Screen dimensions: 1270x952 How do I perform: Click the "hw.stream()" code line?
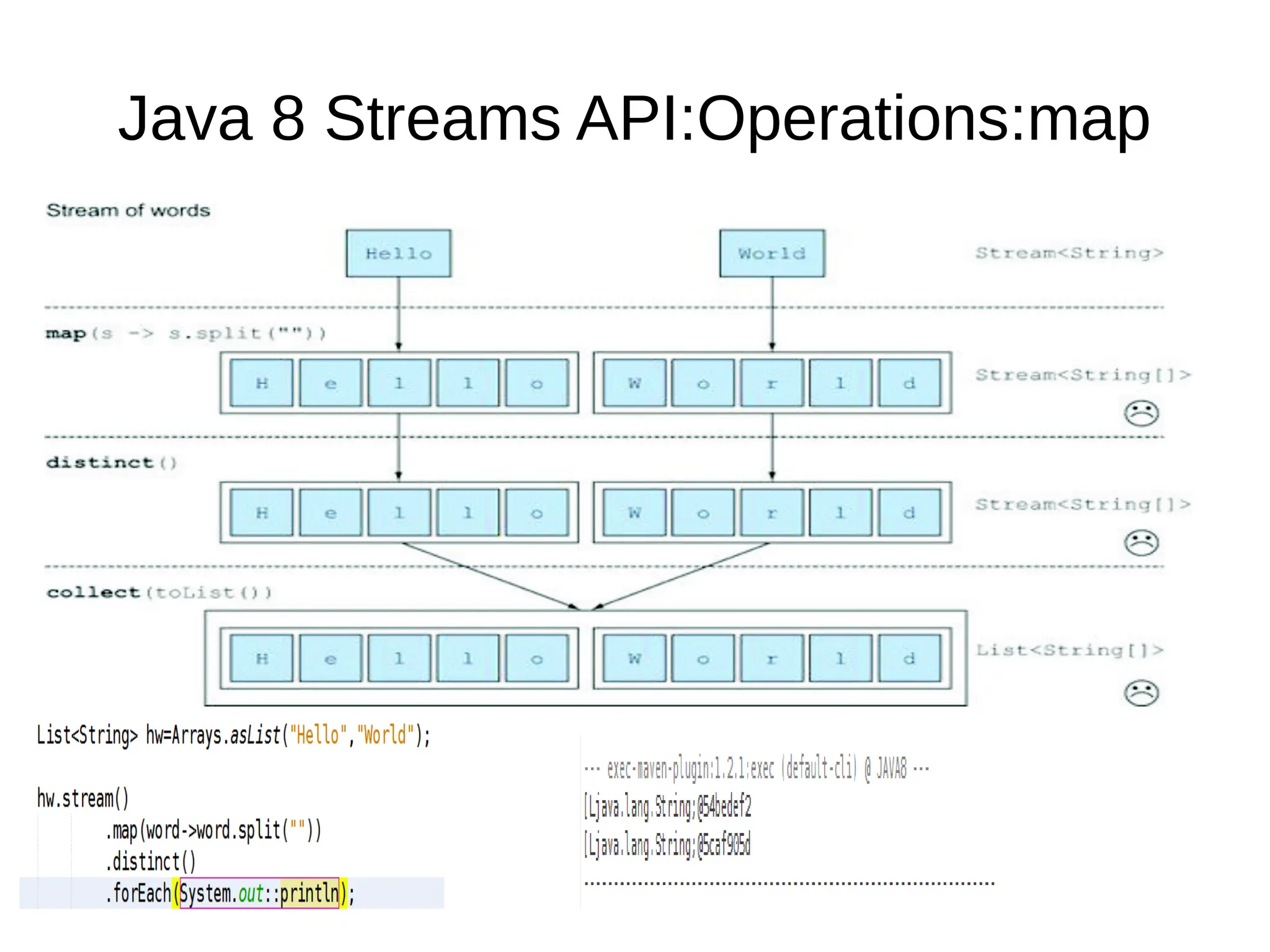pos(83,798)
